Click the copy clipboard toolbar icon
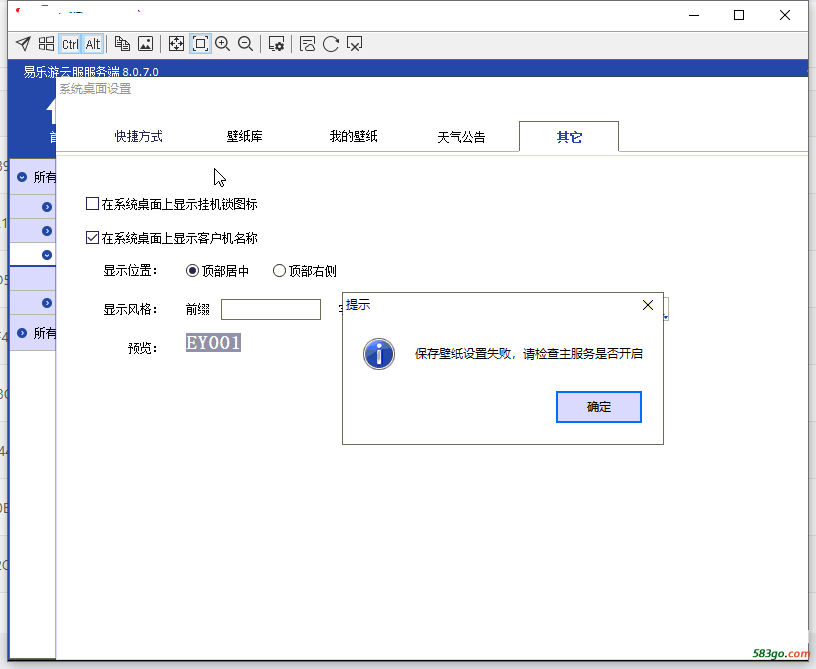This screenshot has height=669, width=816. pyautogui.click(x=122, y=44)
